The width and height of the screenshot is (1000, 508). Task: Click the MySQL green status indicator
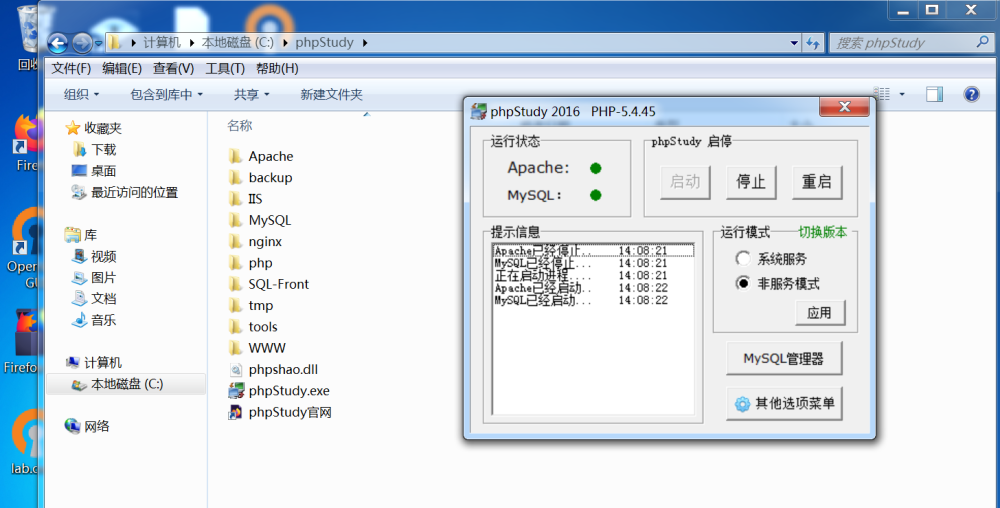pos(596,195)
